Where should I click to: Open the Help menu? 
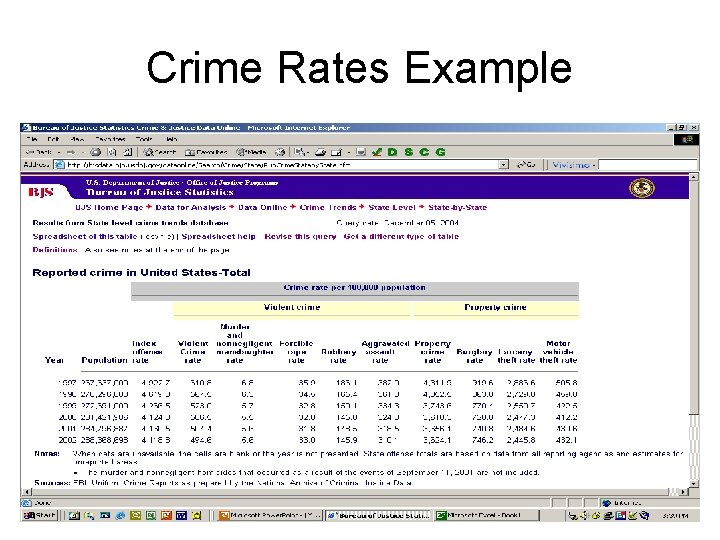pos(172,139)
